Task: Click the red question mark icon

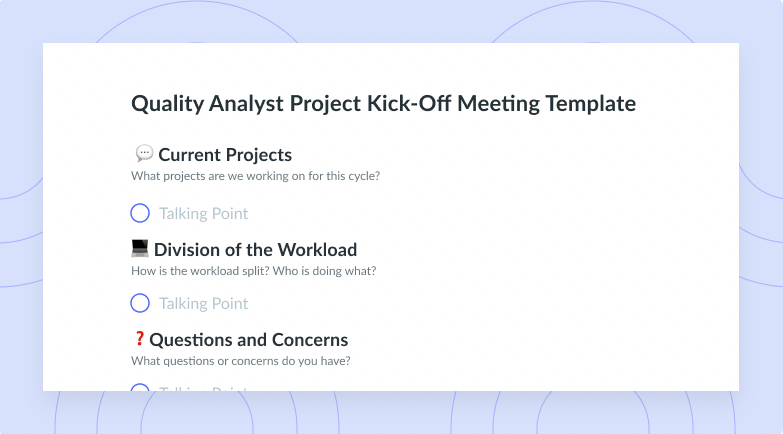Action: click(139, 339)
